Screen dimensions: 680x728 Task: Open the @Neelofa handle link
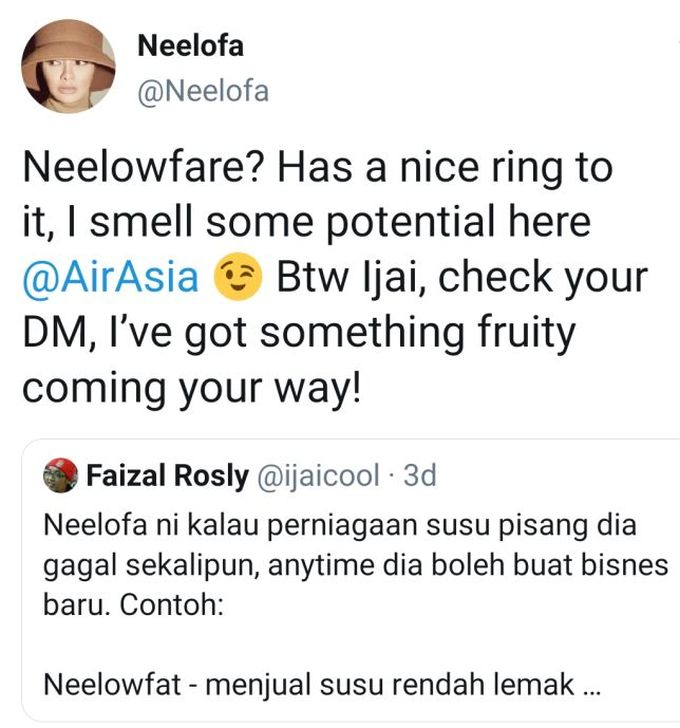(x=201, y=92)
